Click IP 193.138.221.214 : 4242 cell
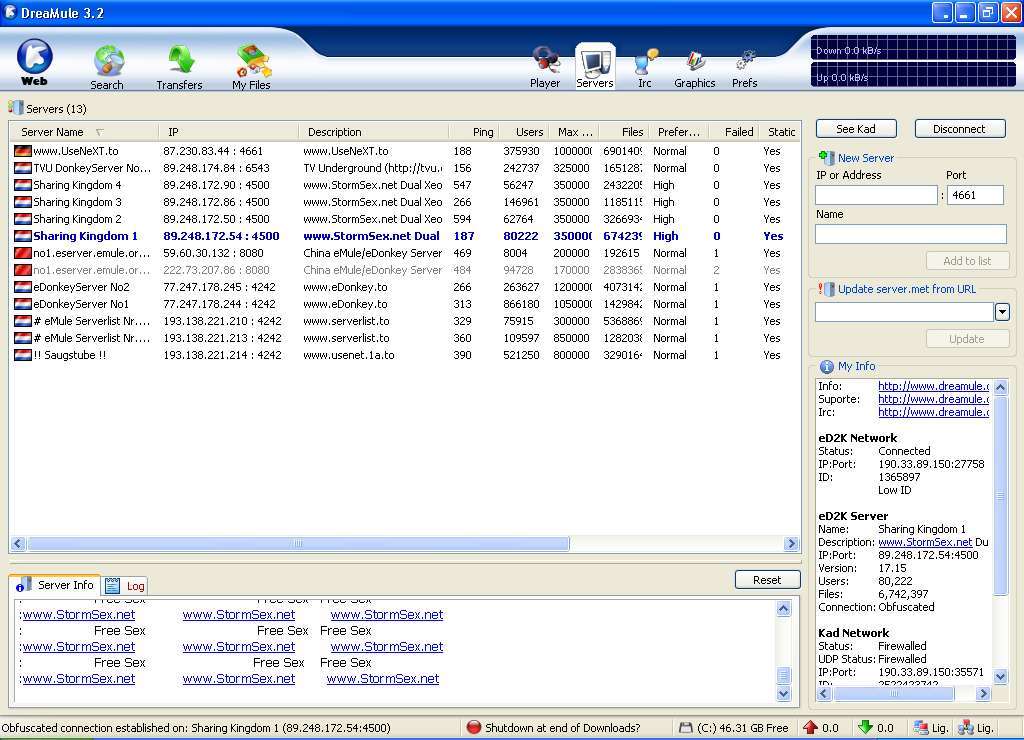Viewport: 1024px width, 740px height. [223, 355]
